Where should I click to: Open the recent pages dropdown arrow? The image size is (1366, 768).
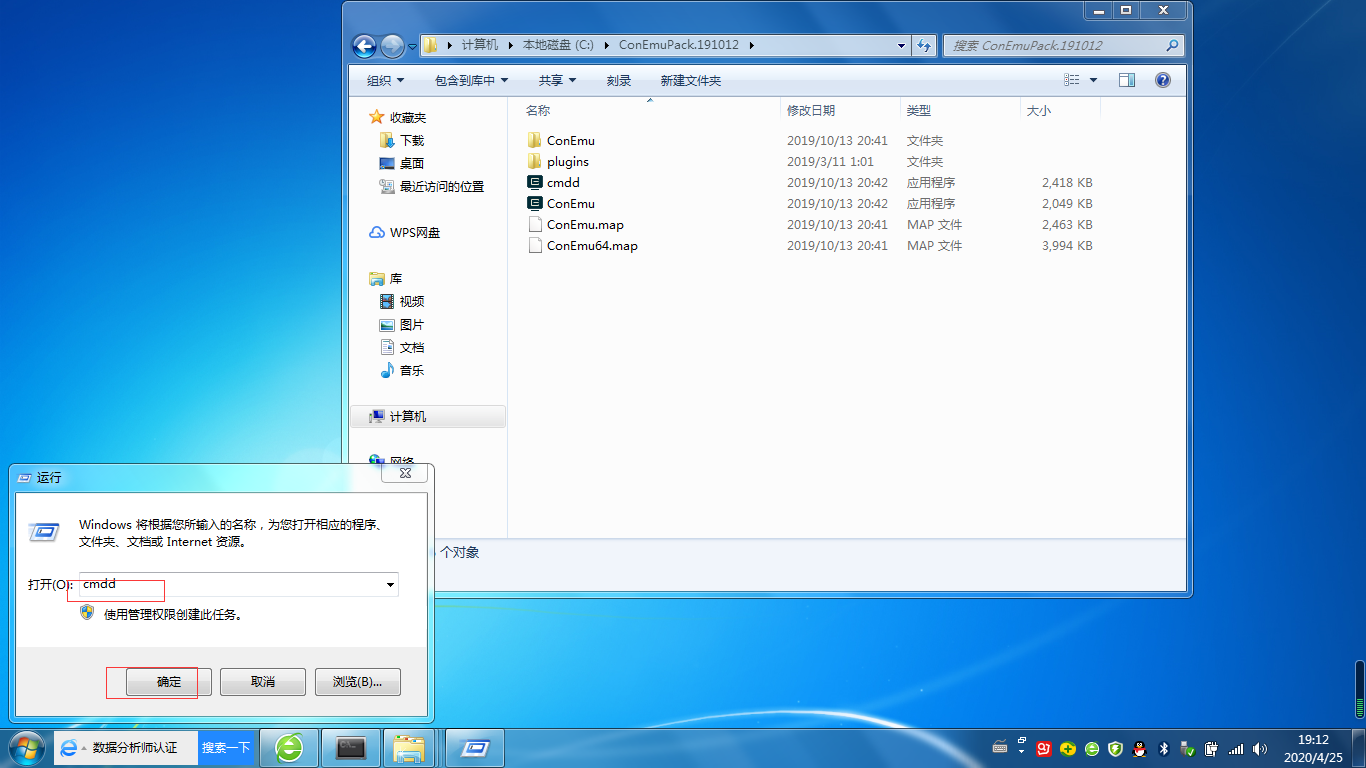[x=412, y=46]
